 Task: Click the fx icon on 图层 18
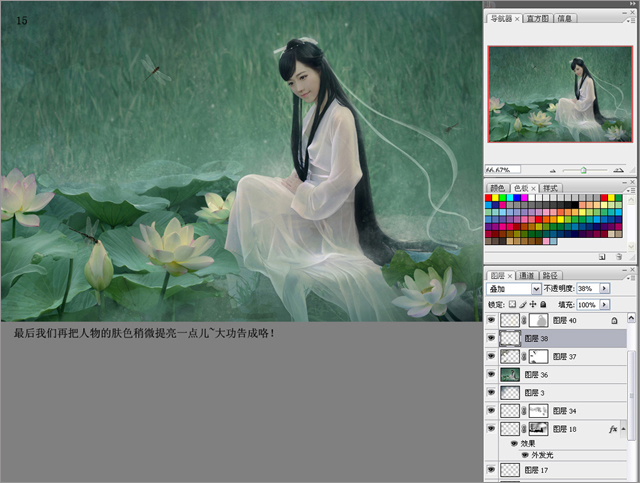(x=613, y=429)
